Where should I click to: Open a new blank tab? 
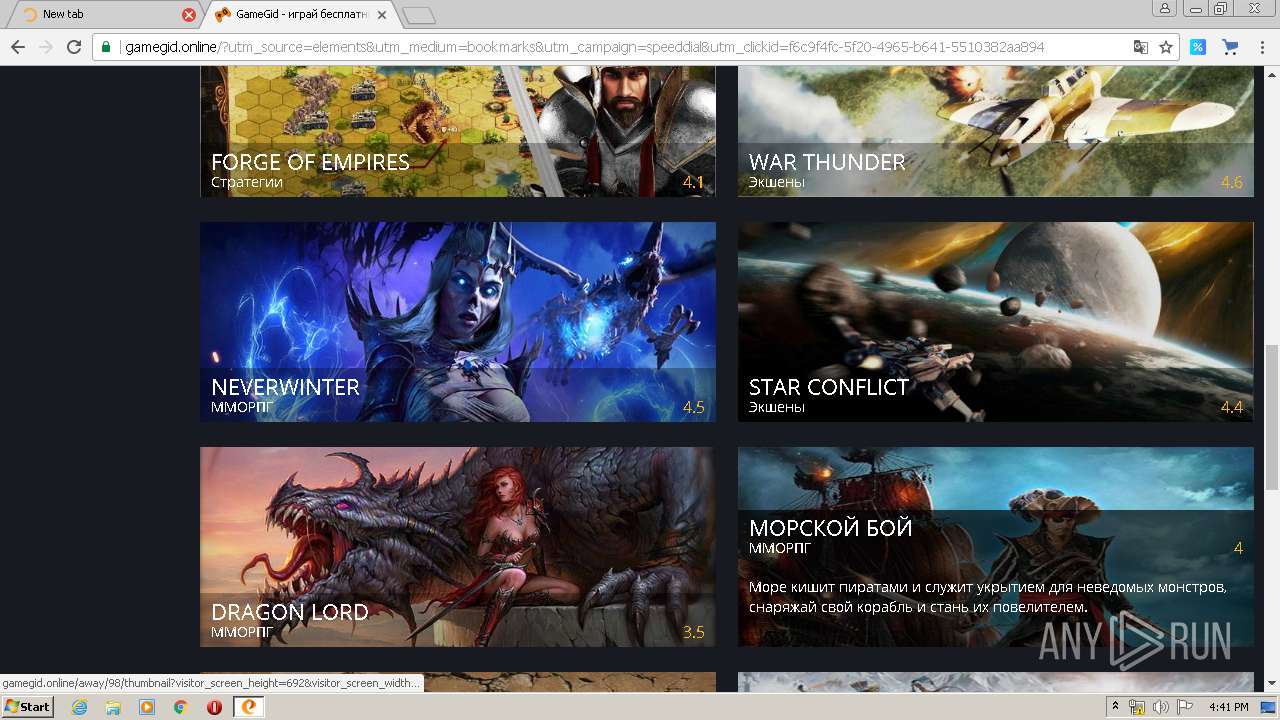[419, 15]
